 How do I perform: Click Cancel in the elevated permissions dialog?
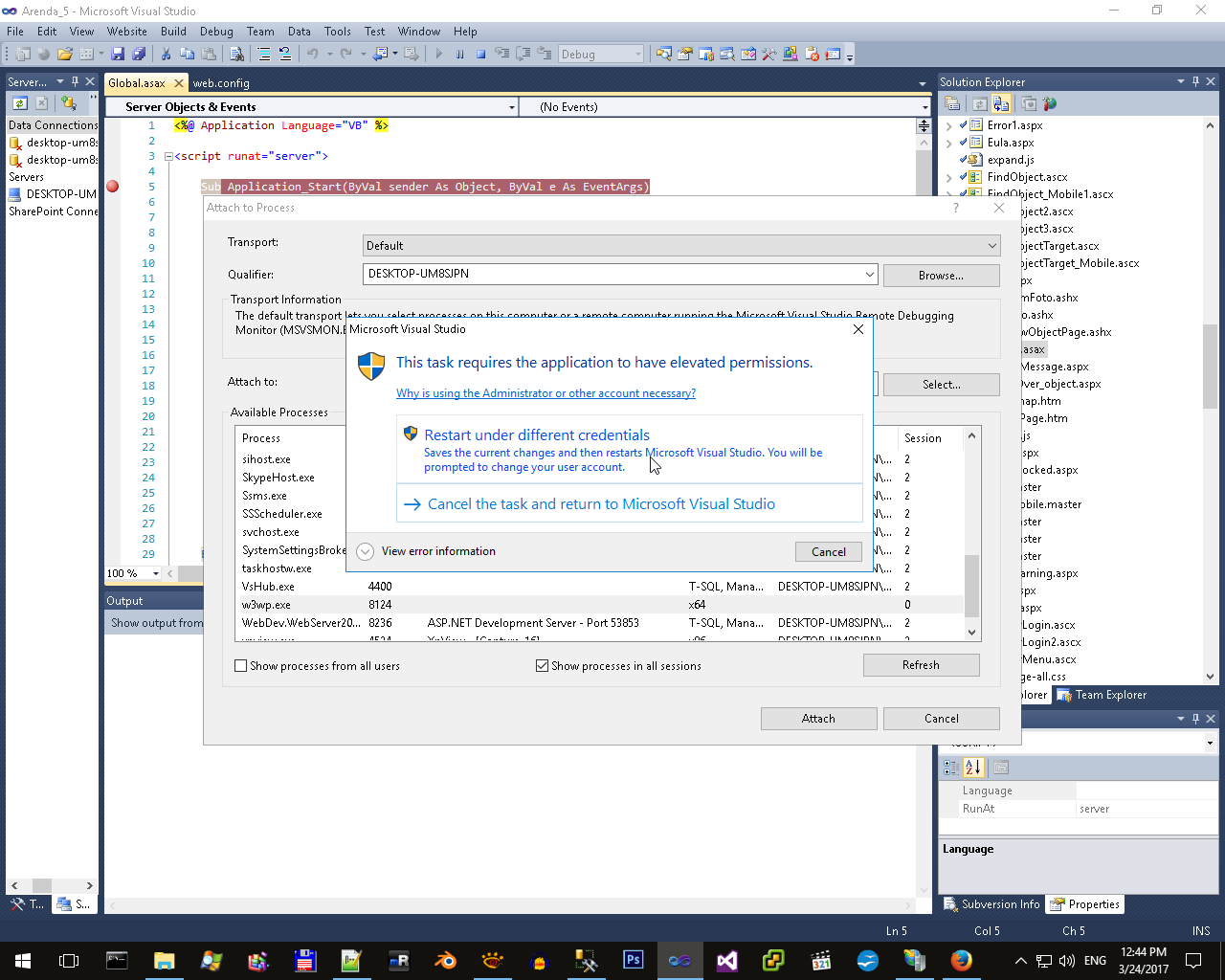click(829, 552)
